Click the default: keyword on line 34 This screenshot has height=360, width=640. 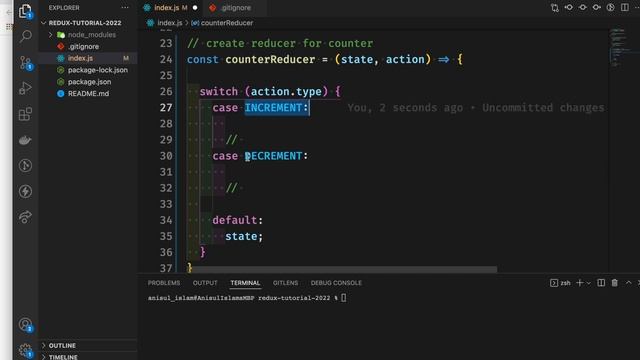tap(238, 220)
